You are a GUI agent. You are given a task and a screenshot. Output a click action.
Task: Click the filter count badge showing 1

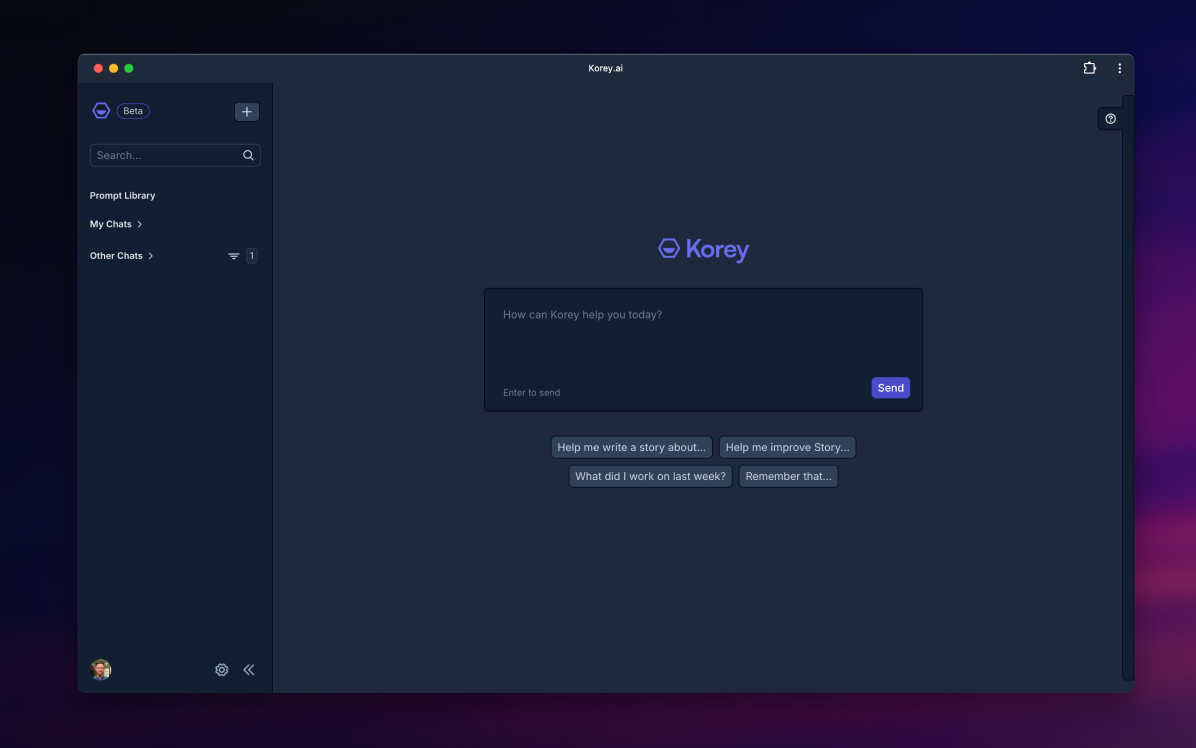tap(252, 256)
